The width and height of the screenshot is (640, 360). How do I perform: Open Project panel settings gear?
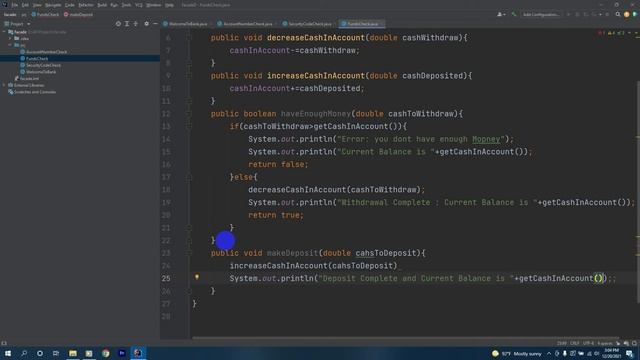(x=147, y=24)
